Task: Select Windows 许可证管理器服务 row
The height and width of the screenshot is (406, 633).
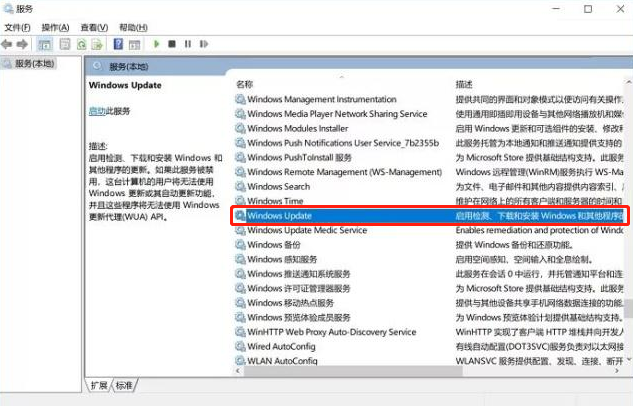Action: click(430, 288)
